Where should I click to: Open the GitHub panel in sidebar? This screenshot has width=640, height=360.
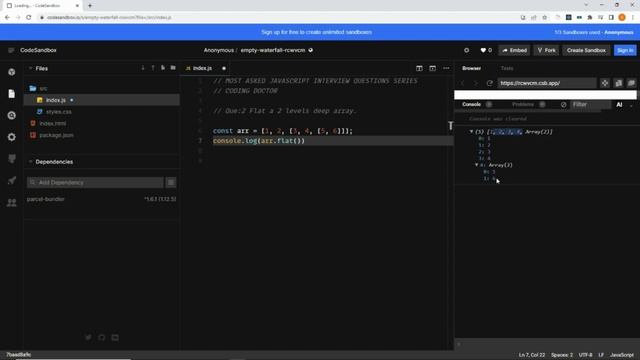(x=11, y=159)
